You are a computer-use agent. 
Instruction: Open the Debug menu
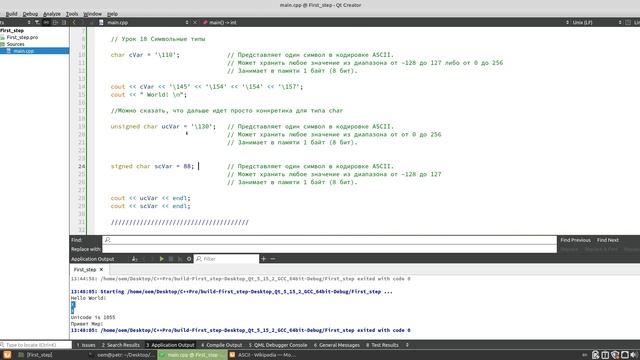point(30,14)
